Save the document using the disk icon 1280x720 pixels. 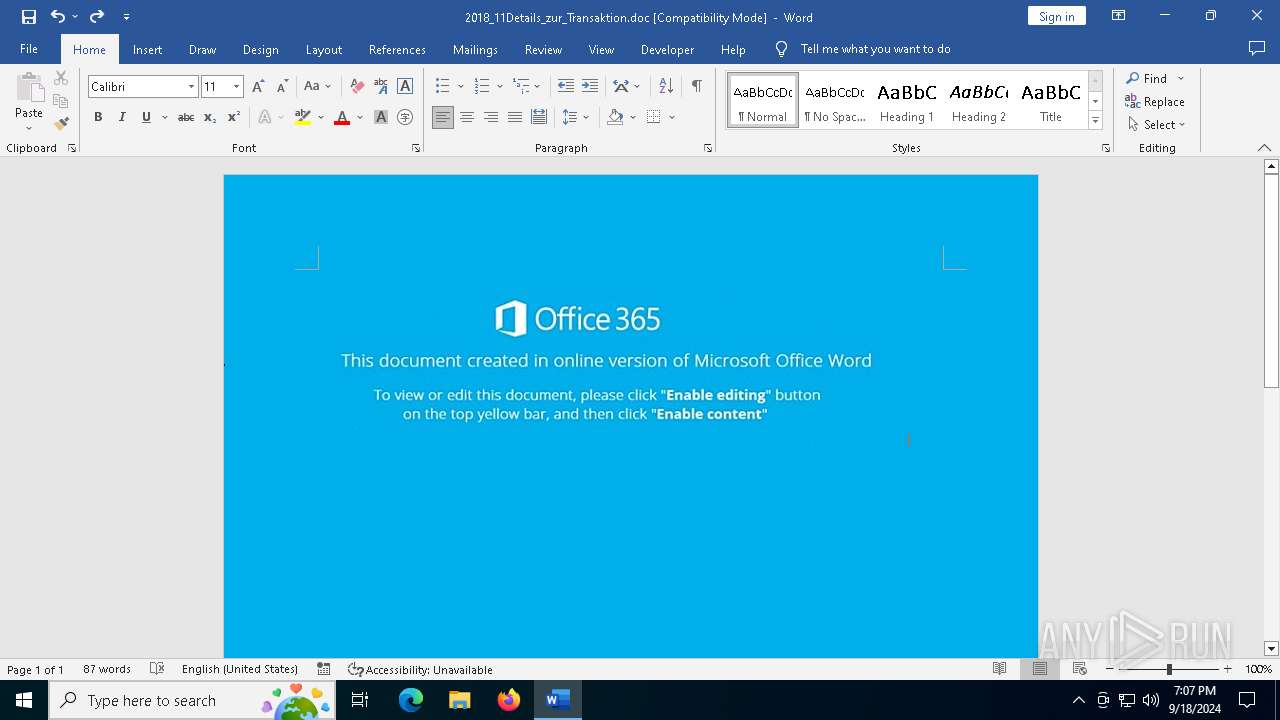coord(29,16)
